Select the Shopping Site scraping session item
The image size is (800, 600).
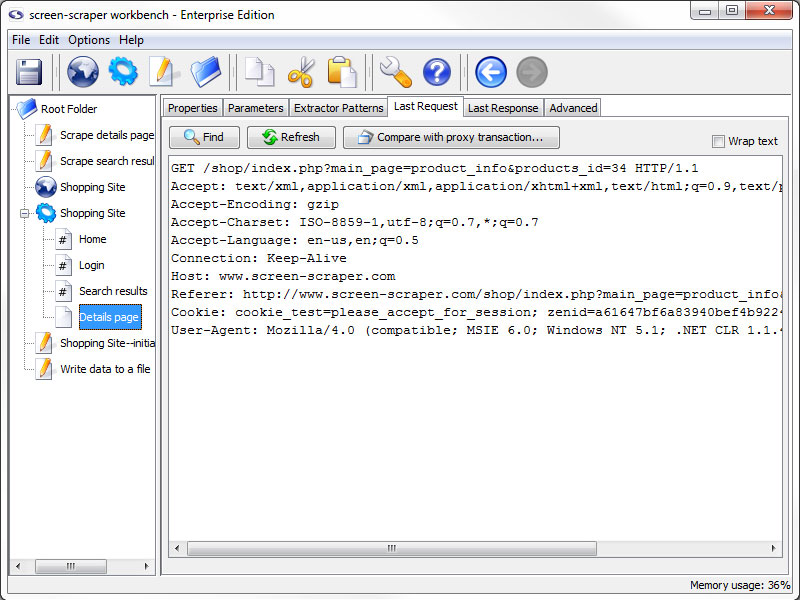[93, 213]
